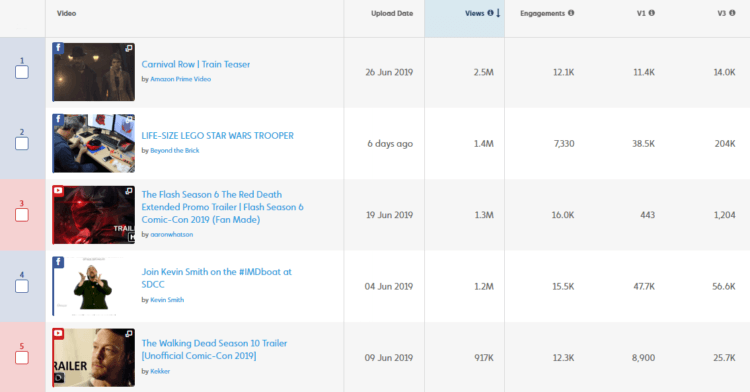This screenshot has height=392, width=750.
Task: Open the Beyond the Brick creator link
Action: (175, 151)
